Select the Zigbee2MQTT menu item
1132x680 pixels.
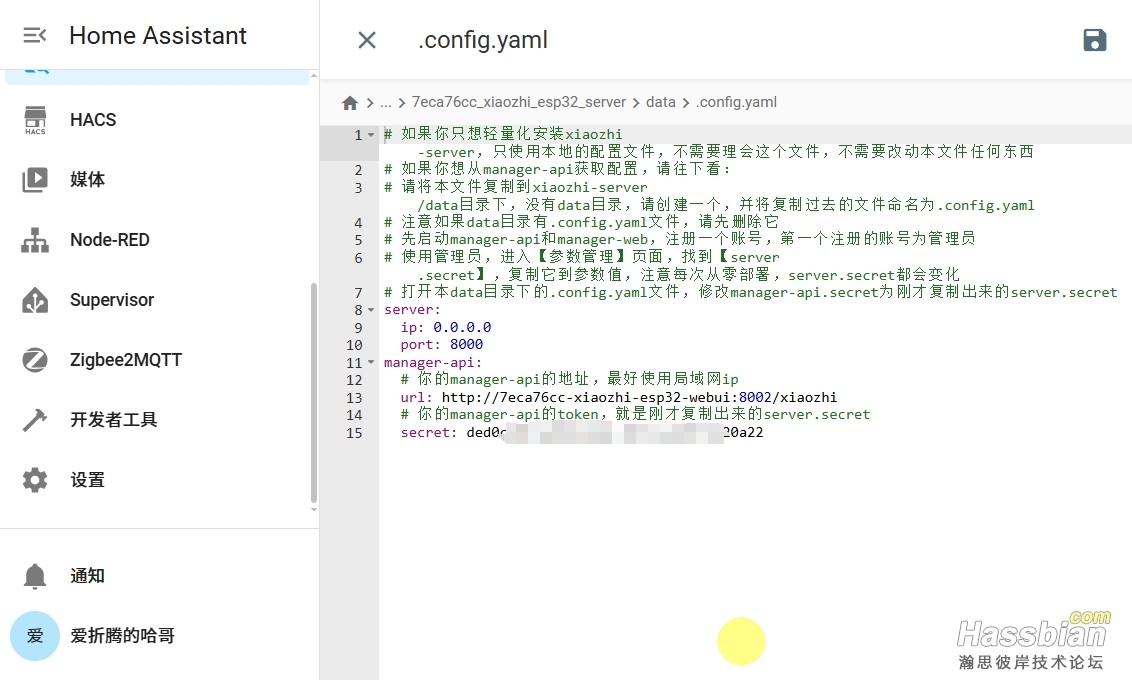[159, 359]
